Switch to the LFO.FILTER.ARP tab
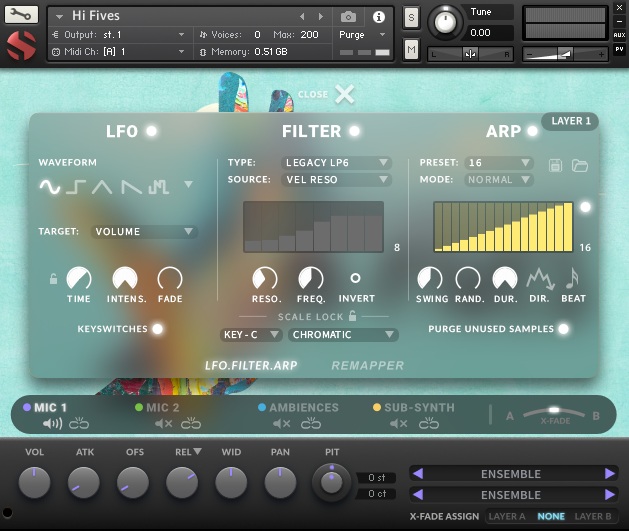 click(x=251, y=365)
